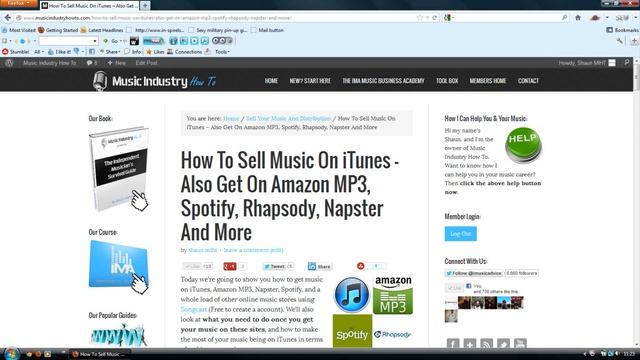Show StumbleUpon Likes star
The width and height of the screenshot is (640, 360).
coord(155,52)
